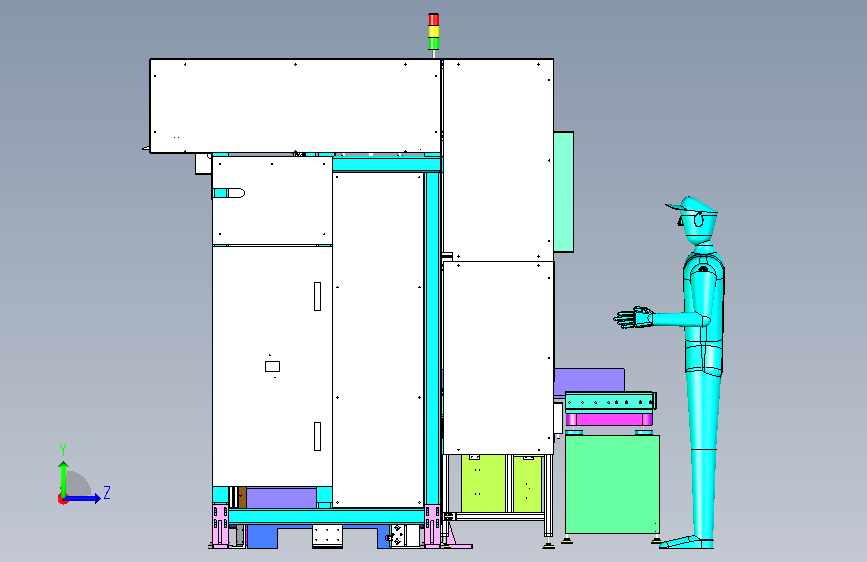Viewport: 867px width, 562px height.
Task: Select the blue base block at machine bottom
Action: (262, 537)
